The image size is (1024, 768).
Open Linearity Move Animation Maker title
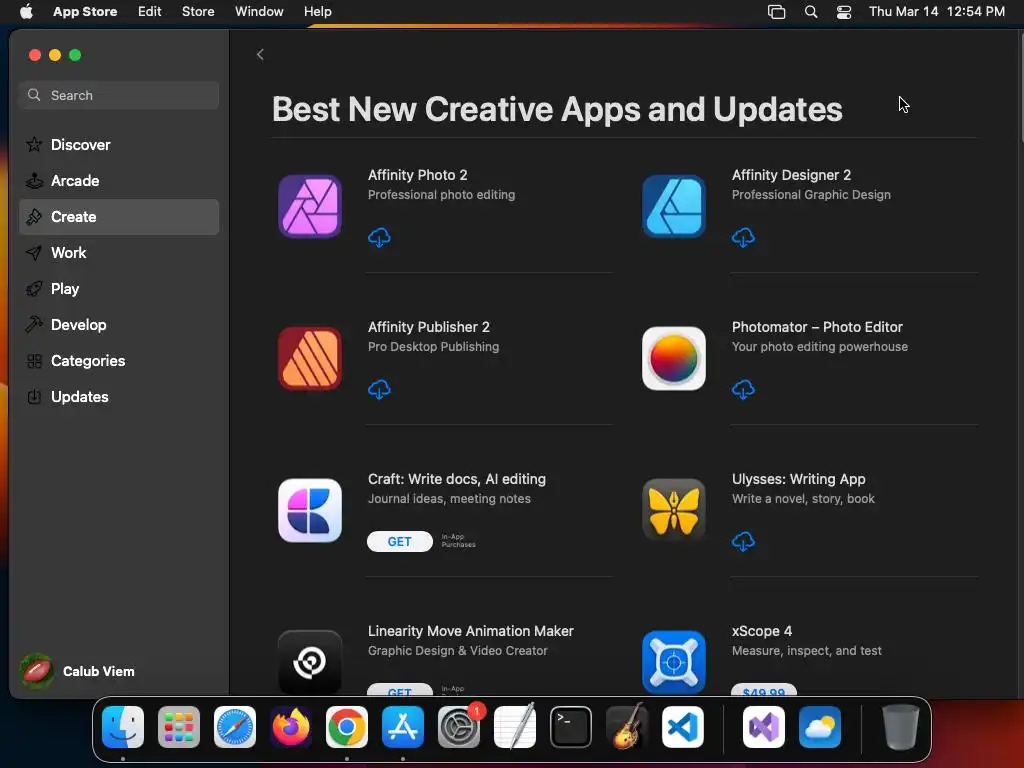(470, 631)
